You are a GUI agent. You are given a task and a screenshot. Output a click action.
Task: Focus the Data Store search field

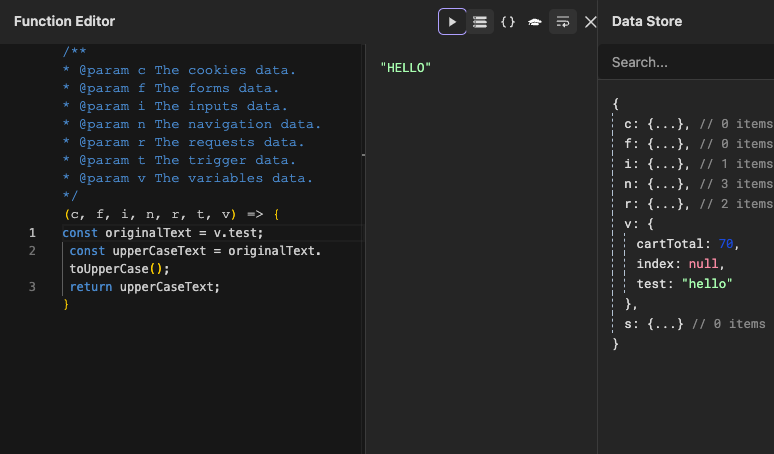click(x=686, y=62)
